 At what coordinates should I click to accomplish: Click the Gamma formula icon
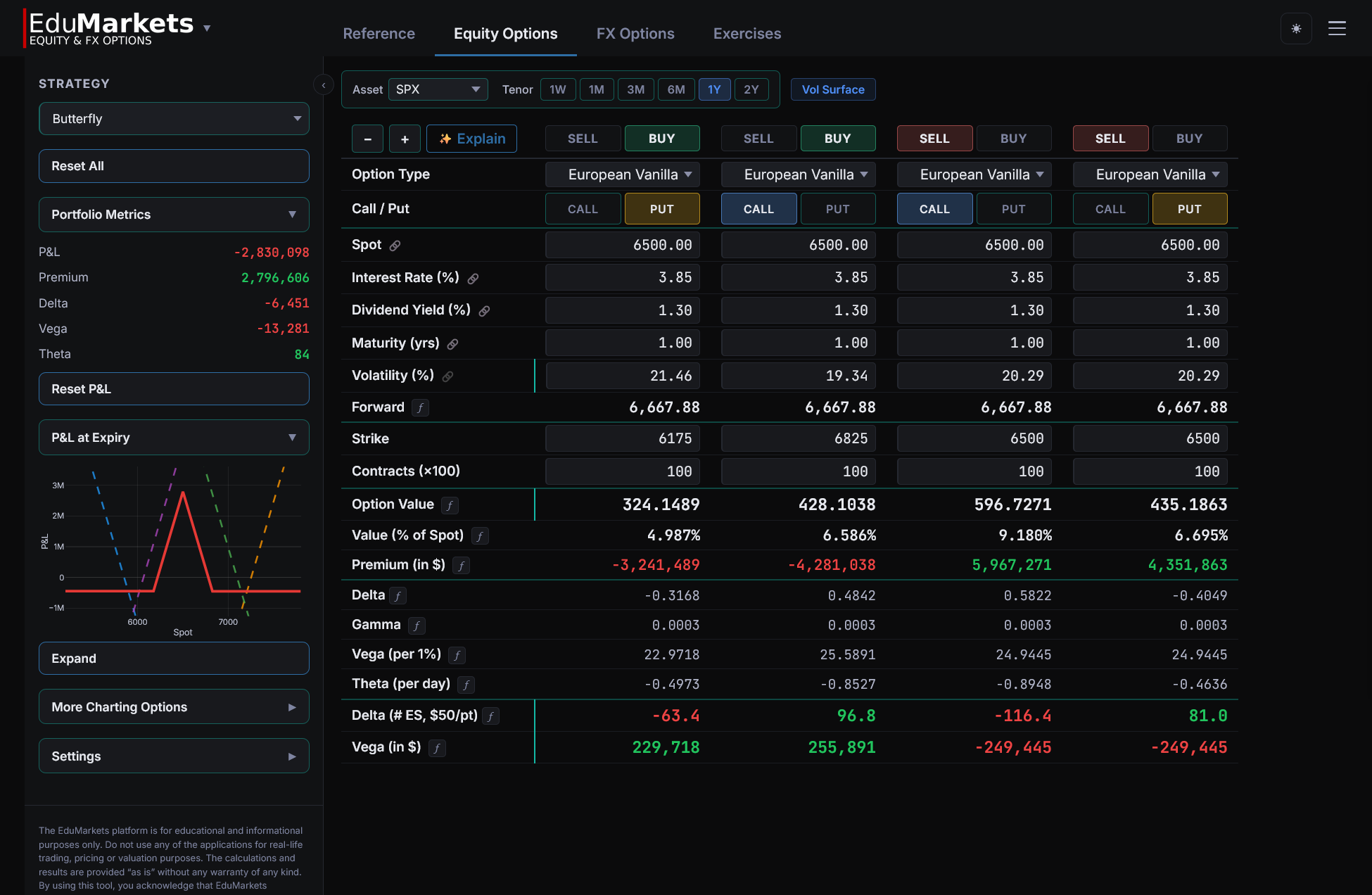coord(417,626)
